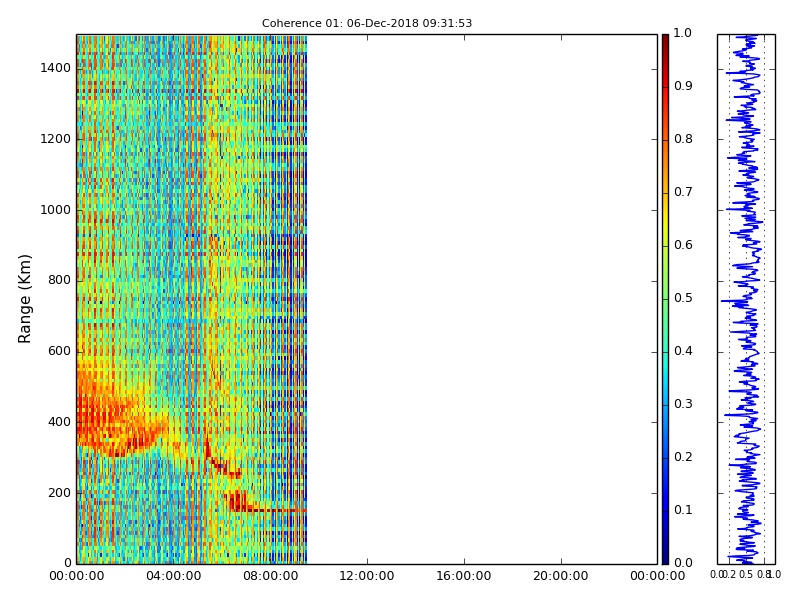Click the colorbar 0.2 label

click(x=683, y=457)
